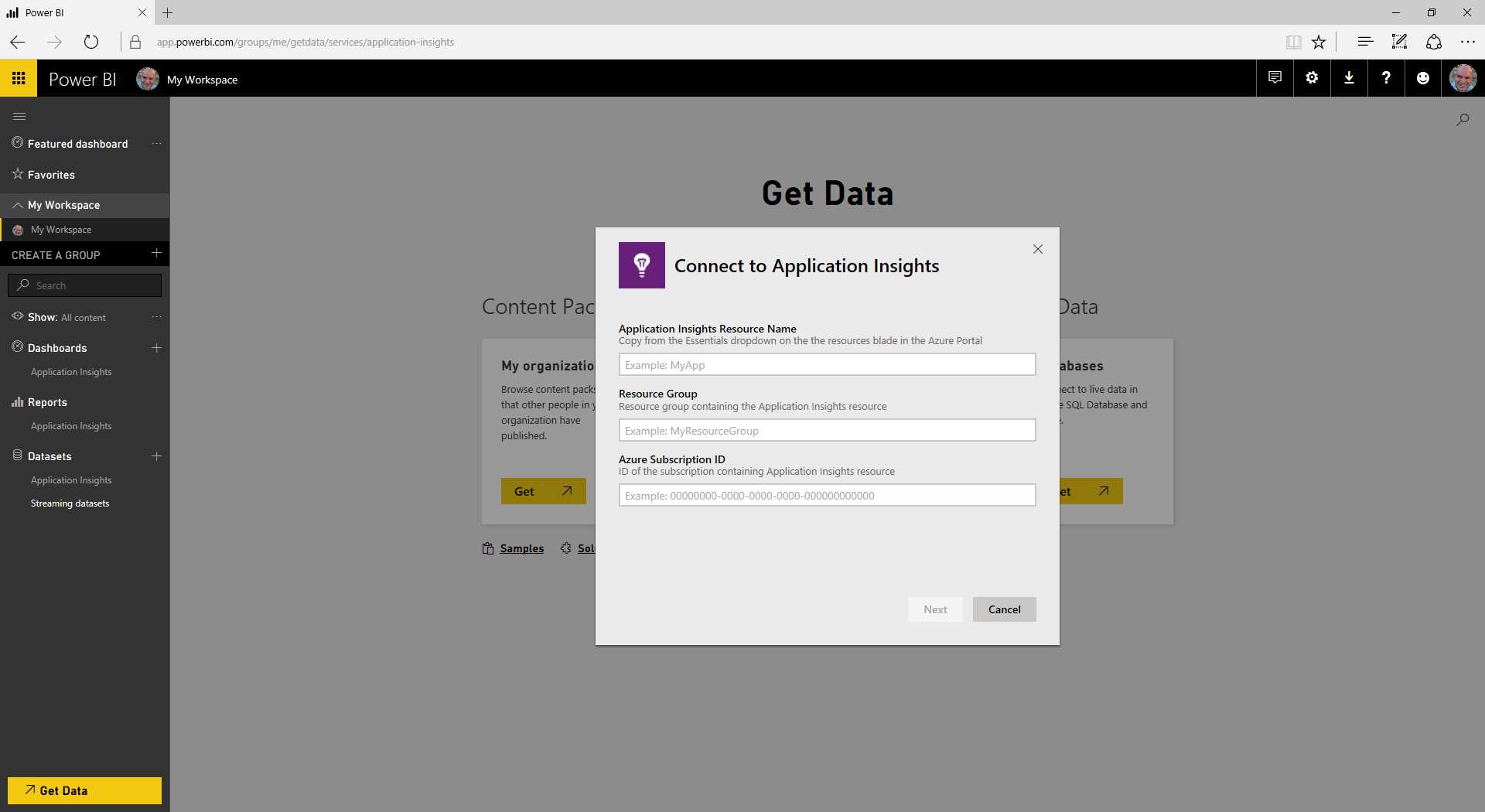This screenshot has height=812, width=1485.
Task: Open the Office app launcher waffle icon
Action: (x=19, y=78)
